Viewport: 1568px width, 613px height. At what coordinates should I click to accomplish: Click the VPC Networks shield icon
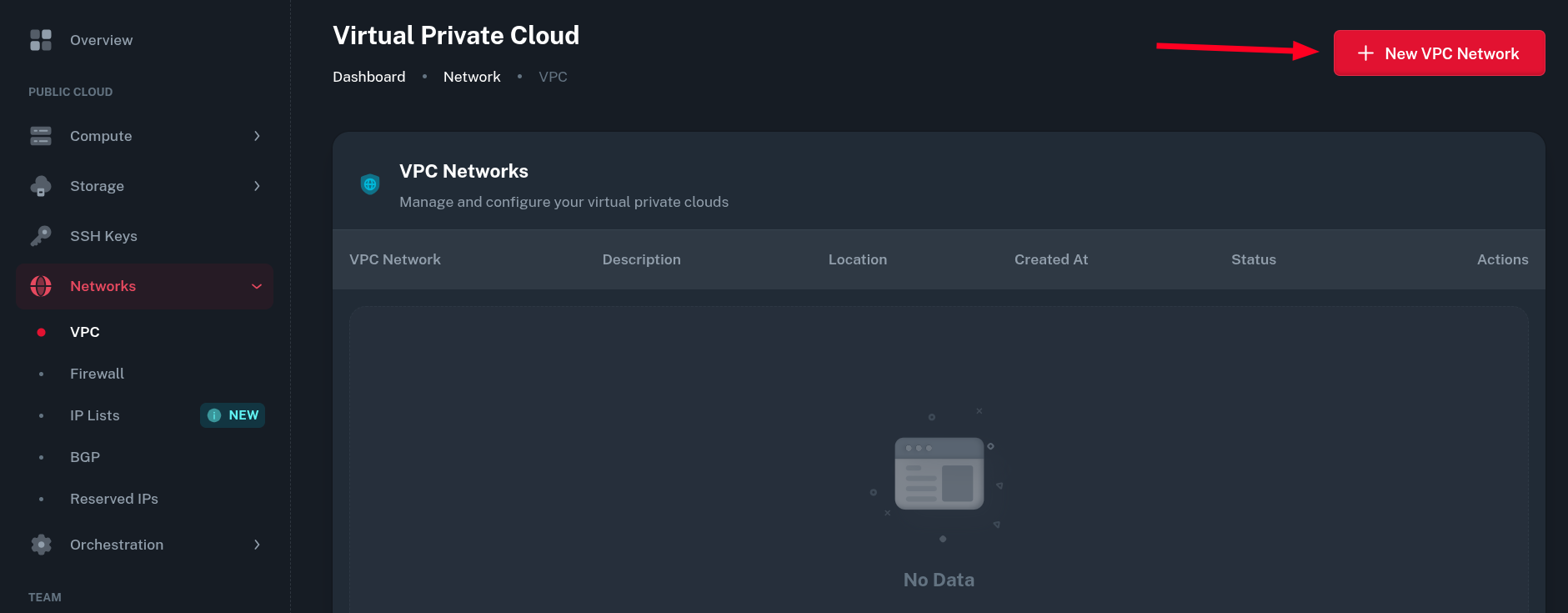point(370,184)
